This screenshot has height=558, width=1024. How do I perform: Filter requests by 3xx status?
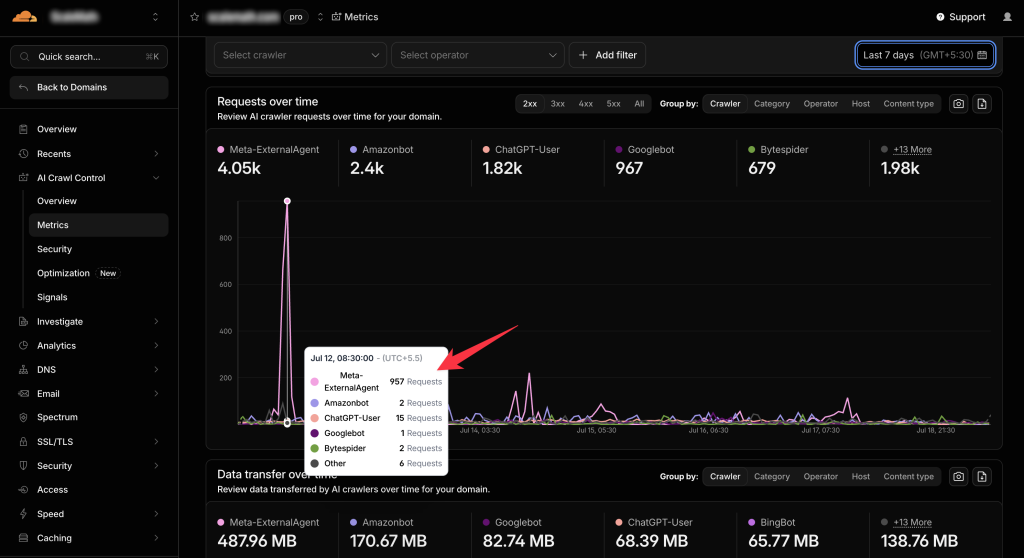tap(558, 104)
